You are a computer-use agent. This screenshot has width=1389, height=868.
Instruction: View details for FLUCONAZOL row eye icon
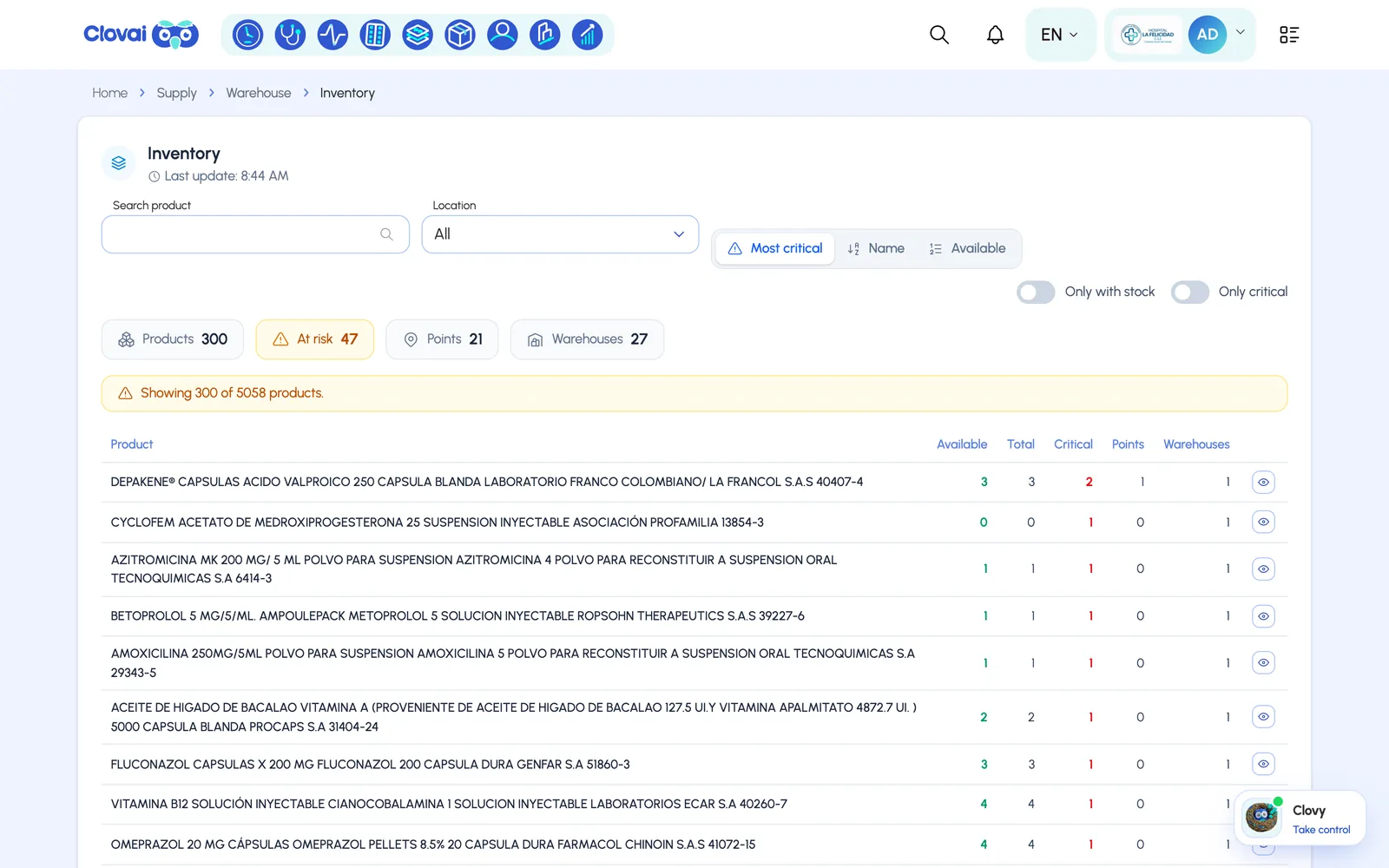(x=1263, y=764)
